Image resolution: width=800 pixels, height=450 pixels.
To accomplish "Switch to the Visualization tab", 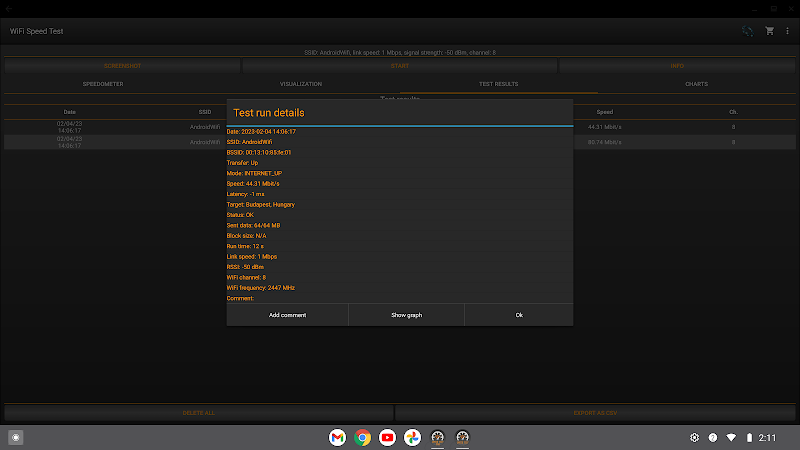I will [301, 84].
